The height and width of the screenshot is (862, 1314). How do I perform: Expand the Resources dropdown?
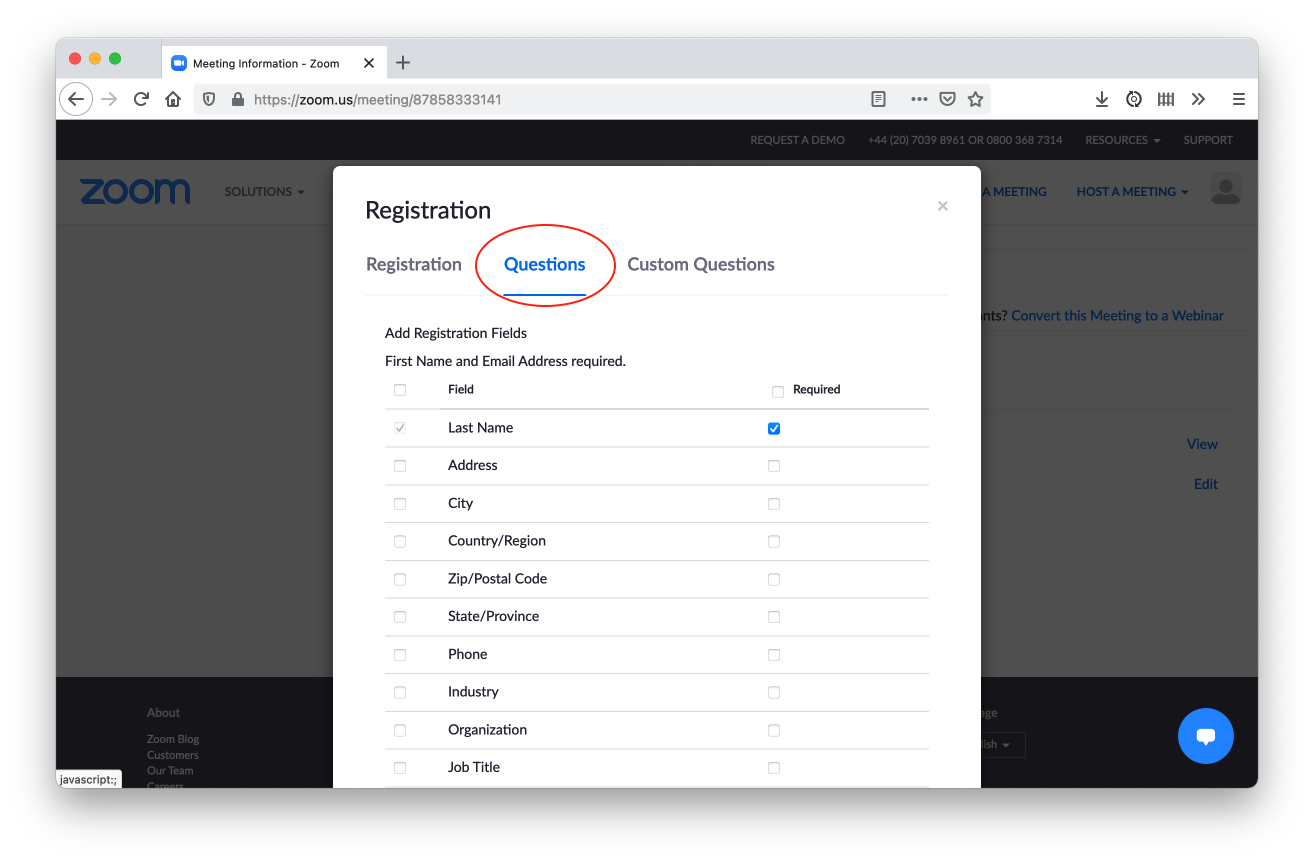[1122, 140]
